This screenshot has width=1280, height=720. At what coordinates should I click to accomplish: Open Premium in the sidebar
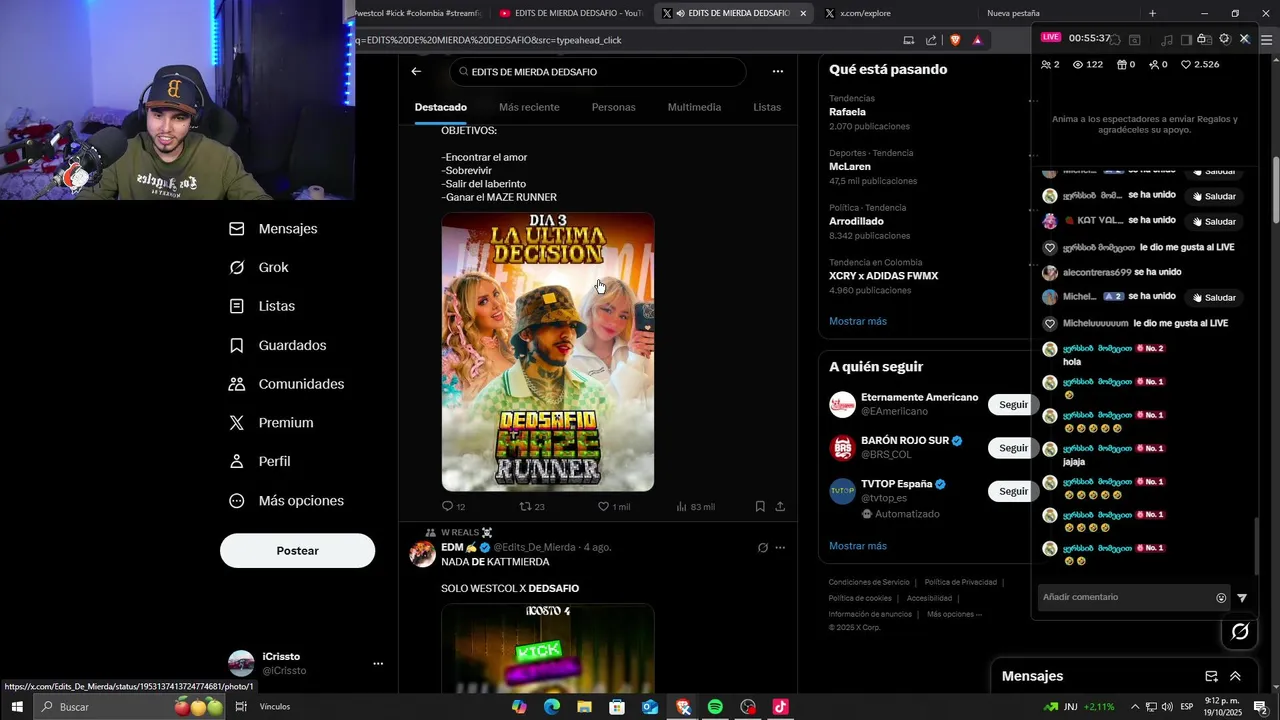(271, 423)
